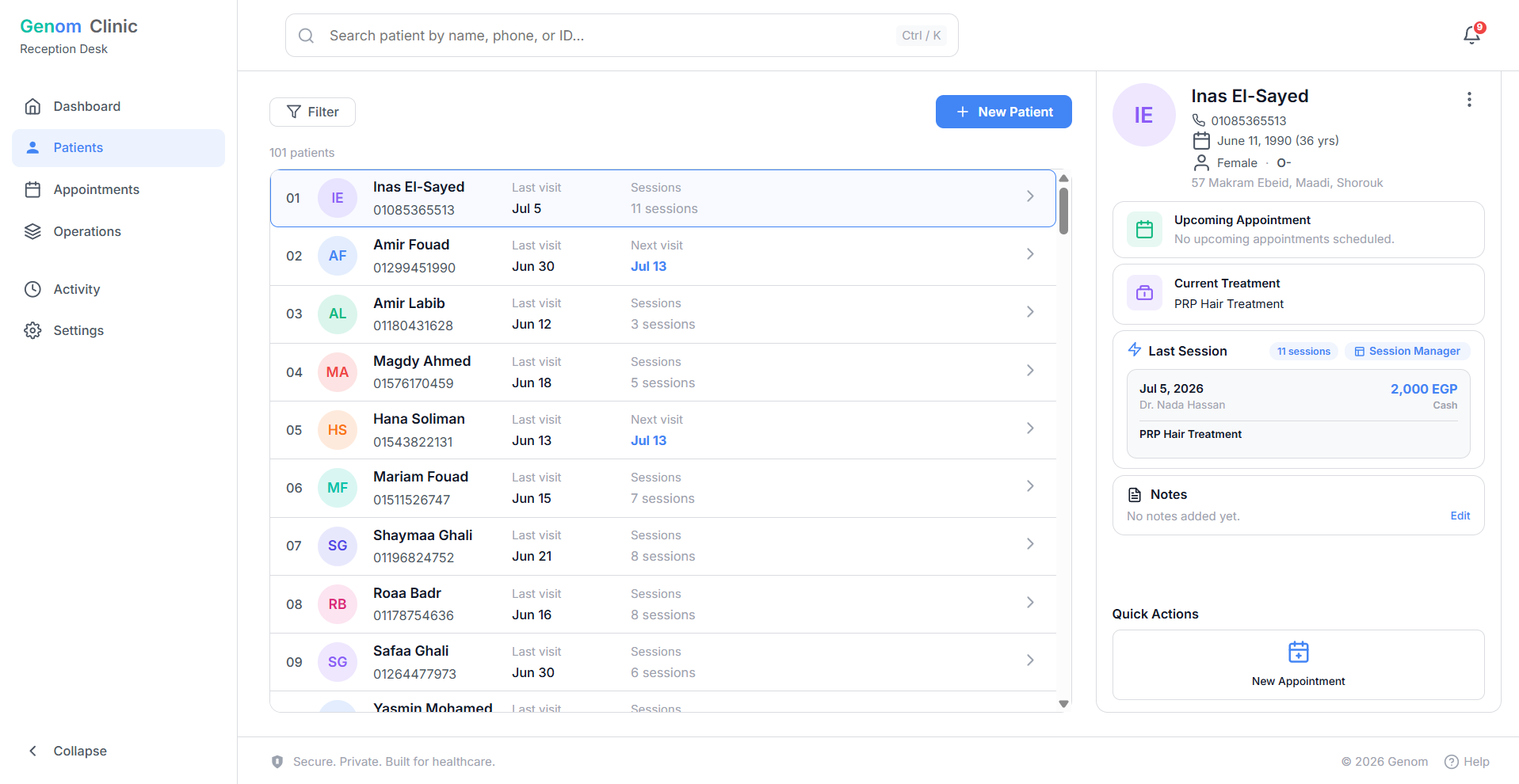
Task: Click the New Appointment calendar-plus icon
Action: click(1299, 652)
